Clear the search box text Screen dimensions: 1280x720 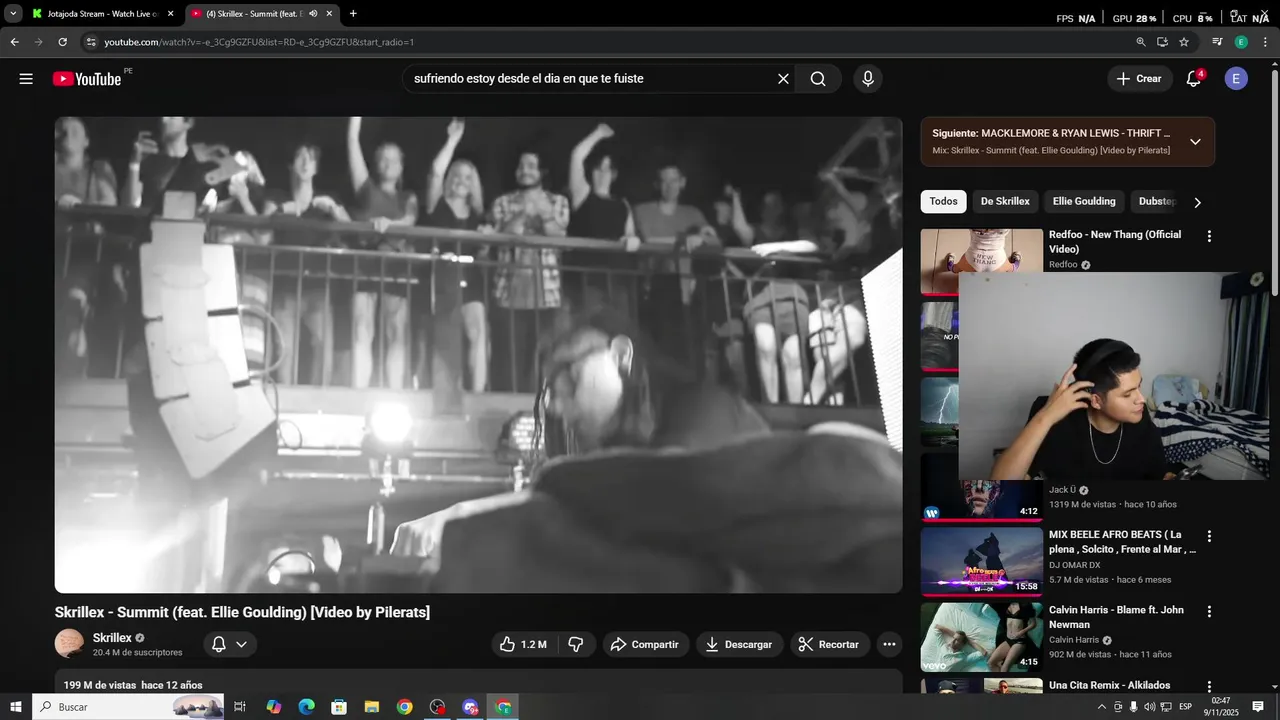tap(783, 79)
